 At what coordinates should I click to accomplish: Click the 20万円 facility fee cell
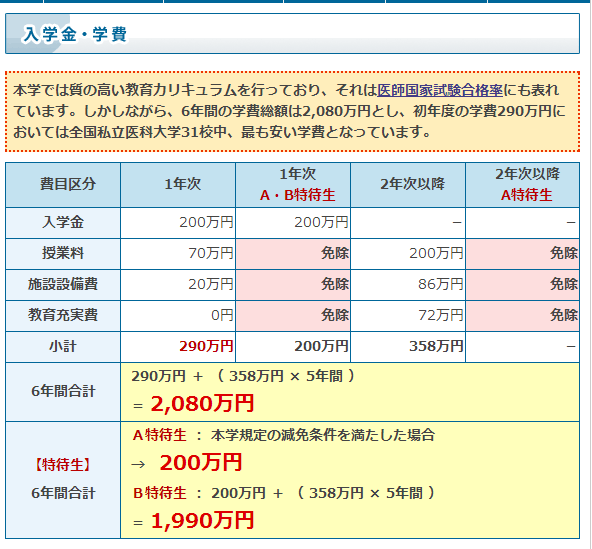click(x=178, y=284)
